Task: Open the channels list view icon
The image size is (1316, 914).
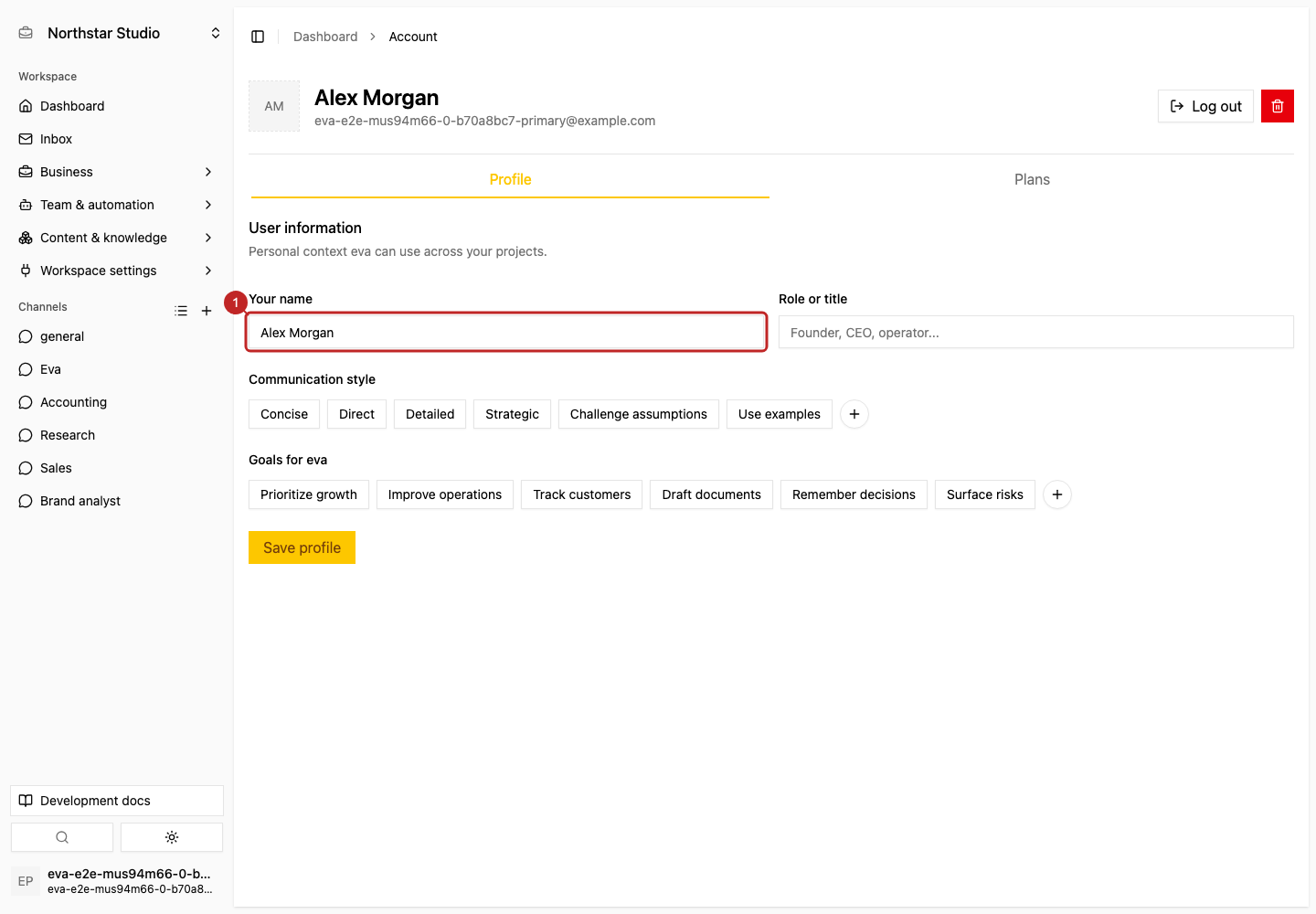Action: click(181, 311)
